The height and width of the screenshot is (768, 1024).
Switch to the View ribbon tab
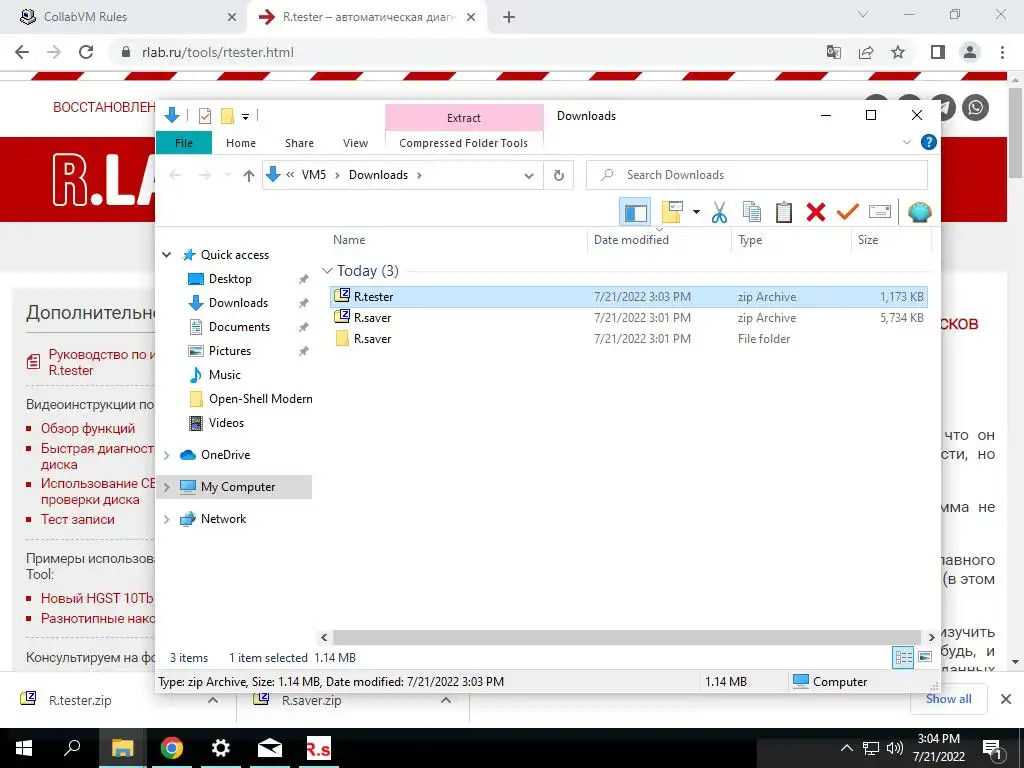(x=355, y=143)
